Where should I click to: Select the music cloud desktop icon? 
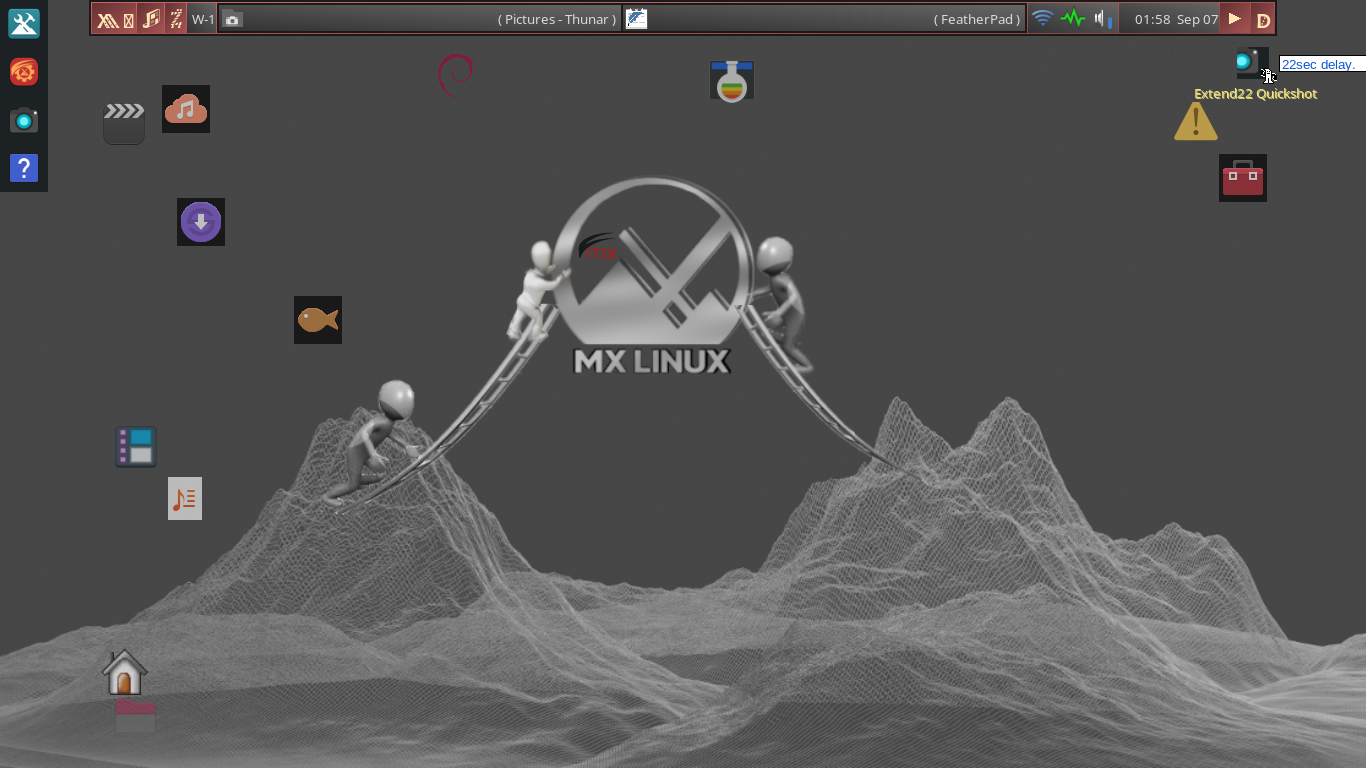point(186,109)
